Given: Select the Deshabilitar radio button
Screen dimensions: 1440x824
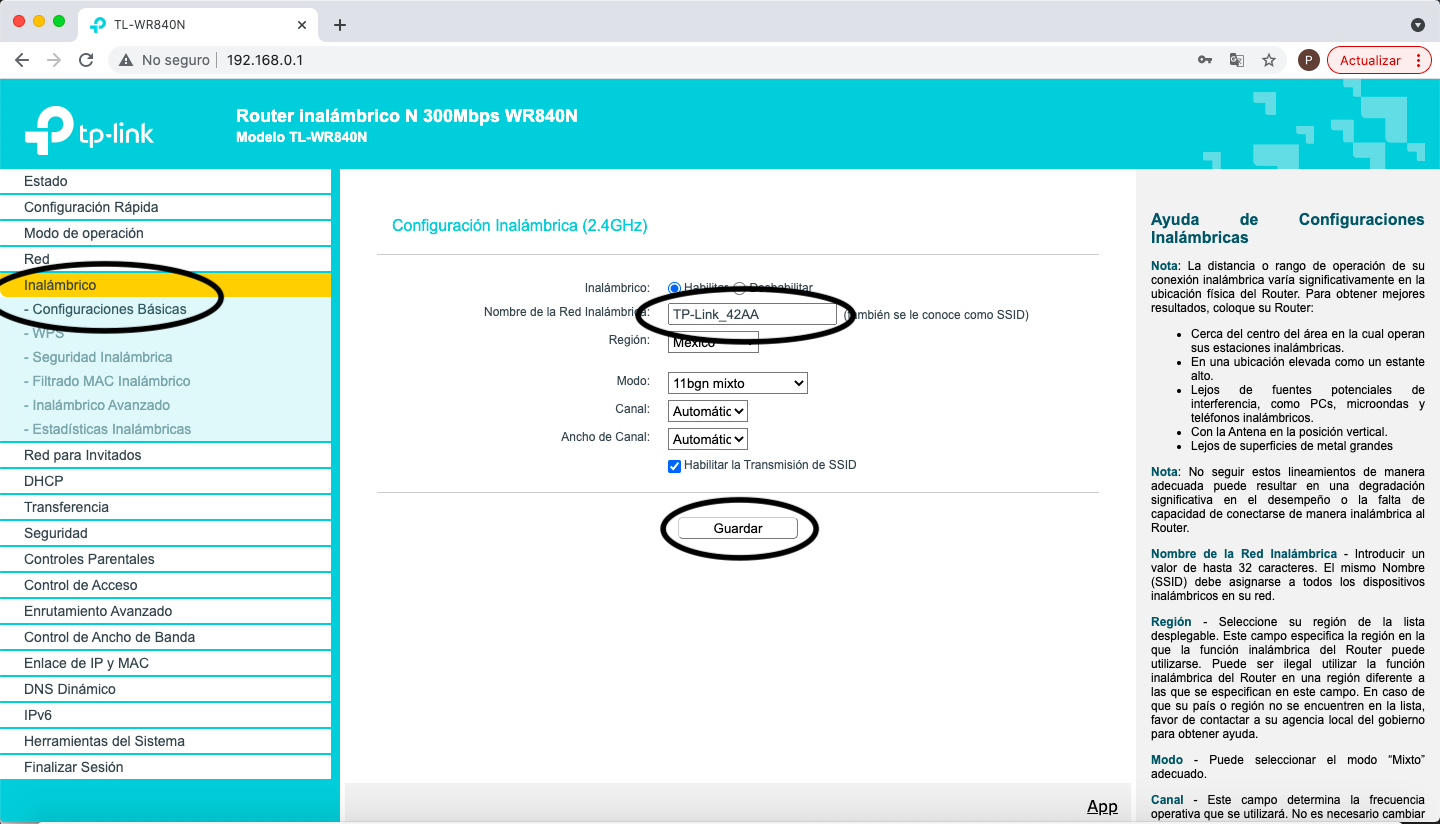Looking at the screenshot, I should click(x=740, y=288).
